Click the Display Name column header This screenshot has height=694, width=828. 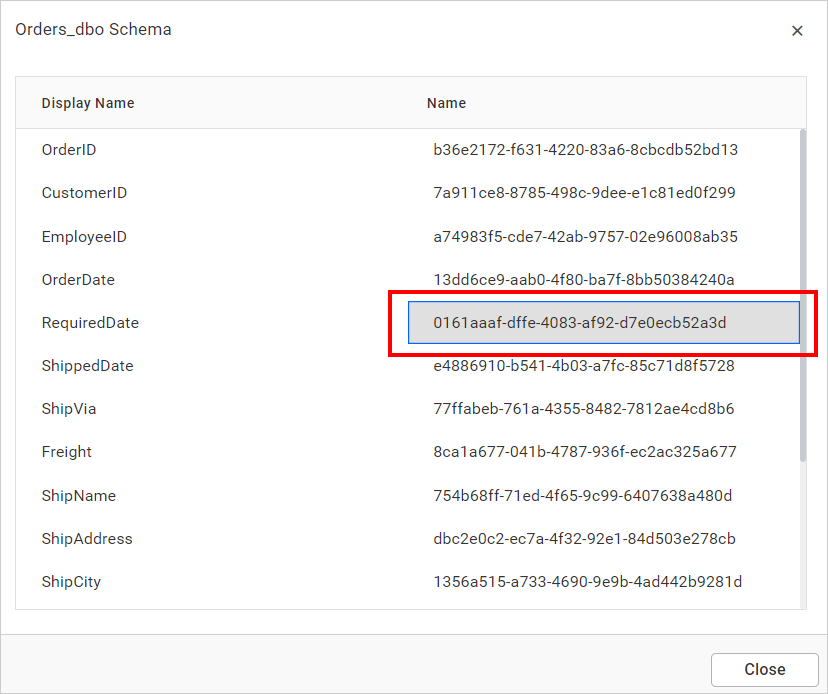88,103
